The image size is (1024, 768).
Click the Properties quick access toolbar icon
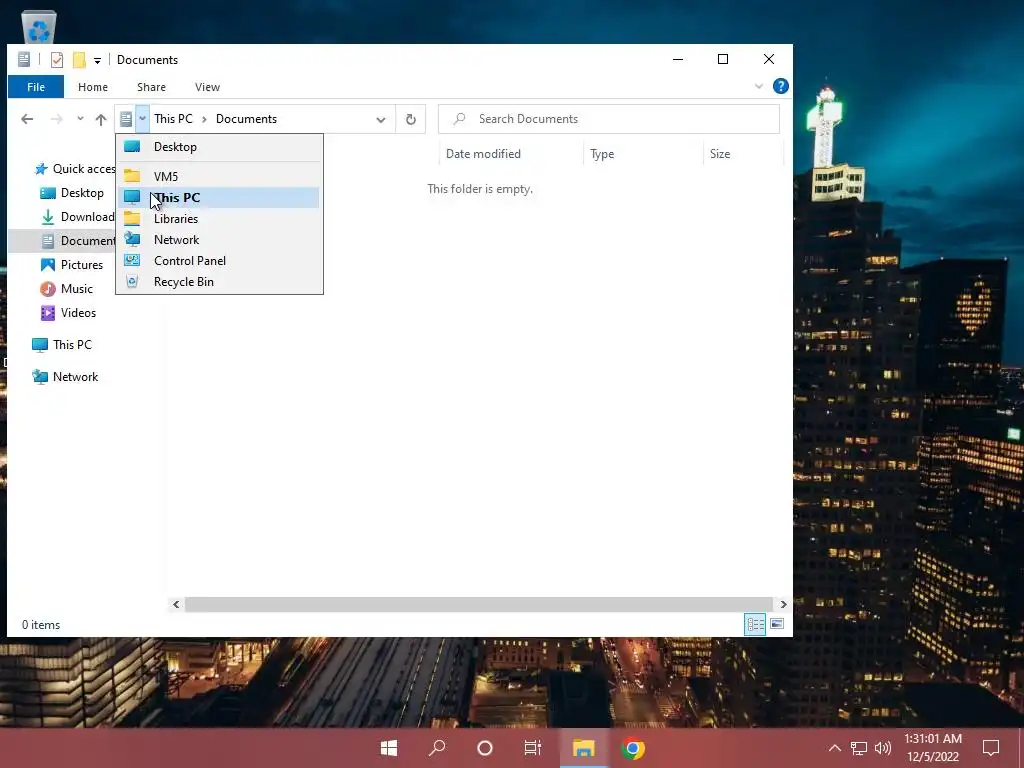coord(57,60)
